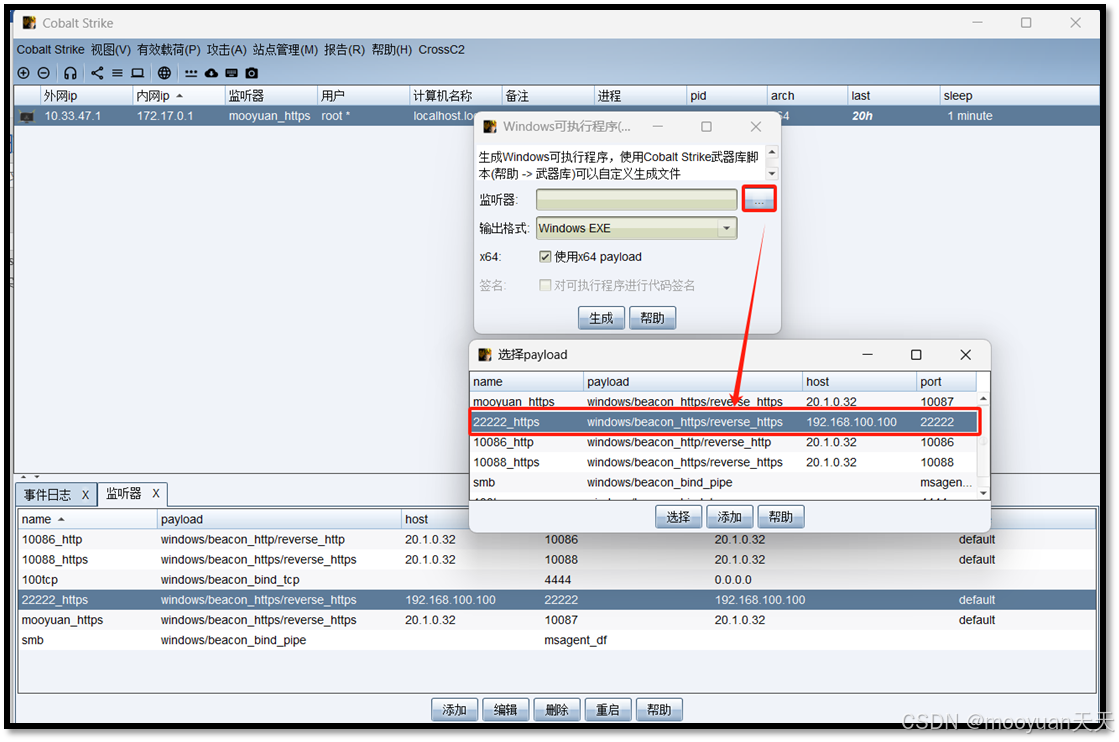Open the screenshots camera icon
1119x742 pixels.
pos(252,73)
